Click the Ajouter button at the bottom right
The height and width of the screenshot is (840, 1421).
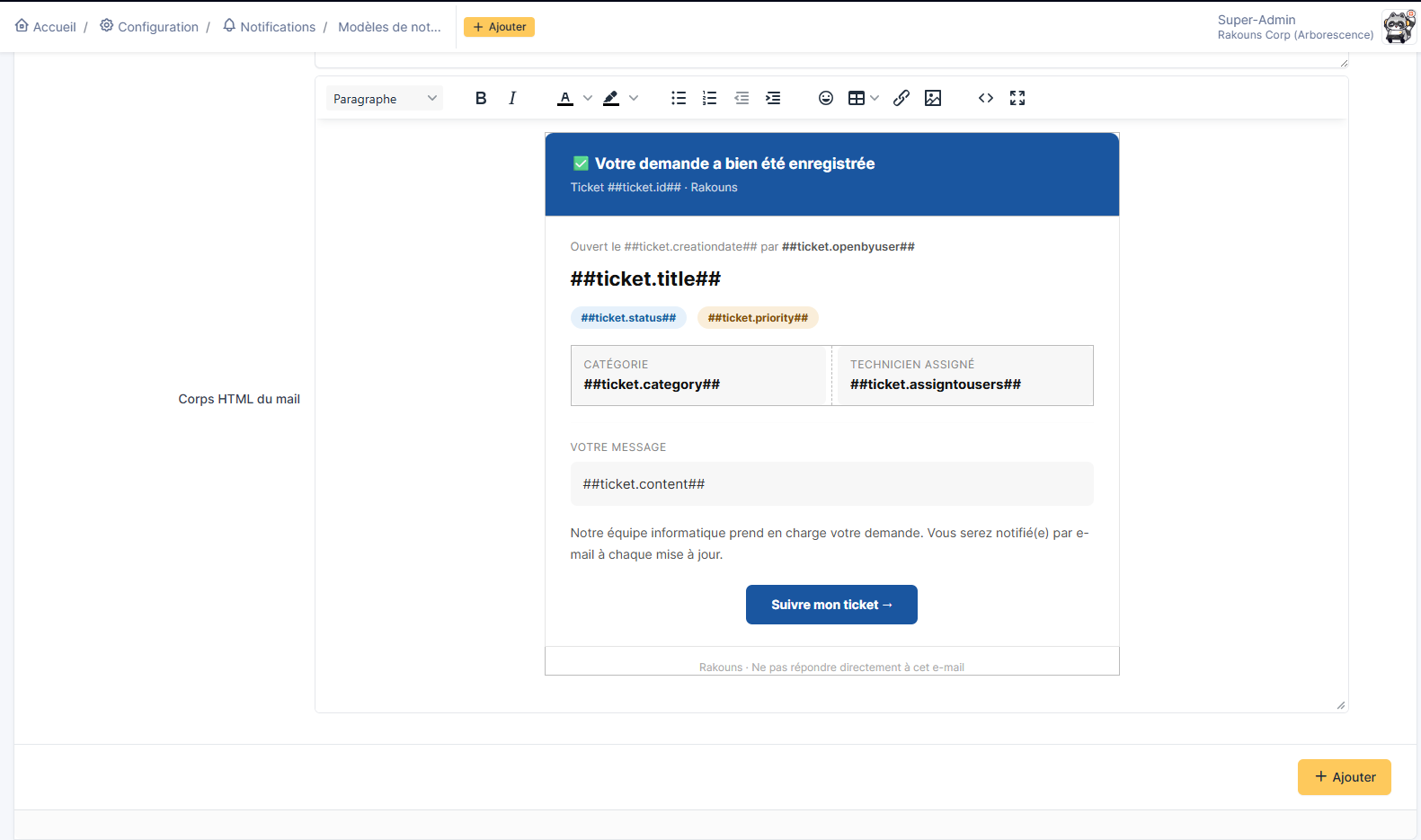pyautogui.click(x=1344, y=777)
